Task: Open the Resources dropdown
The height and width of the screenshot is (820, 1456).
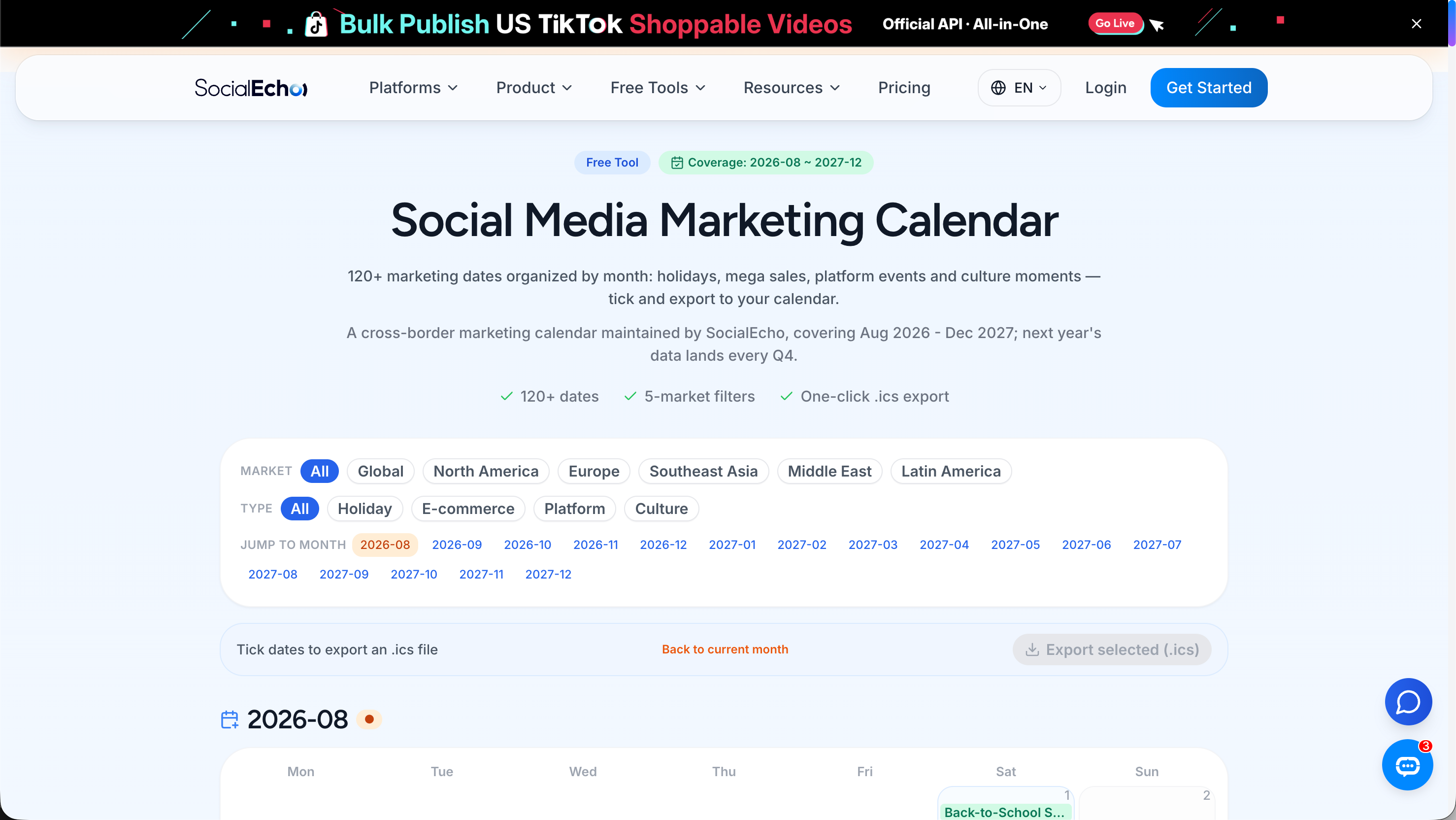Action: [x=792, y=88]
